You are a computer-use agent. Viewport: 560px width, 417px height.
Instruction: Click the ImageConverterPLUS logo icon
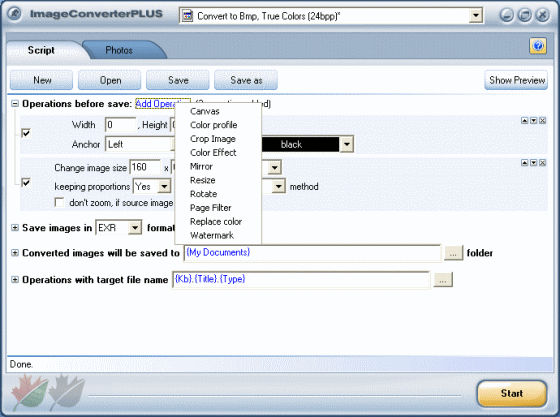[x=15, y=14]
